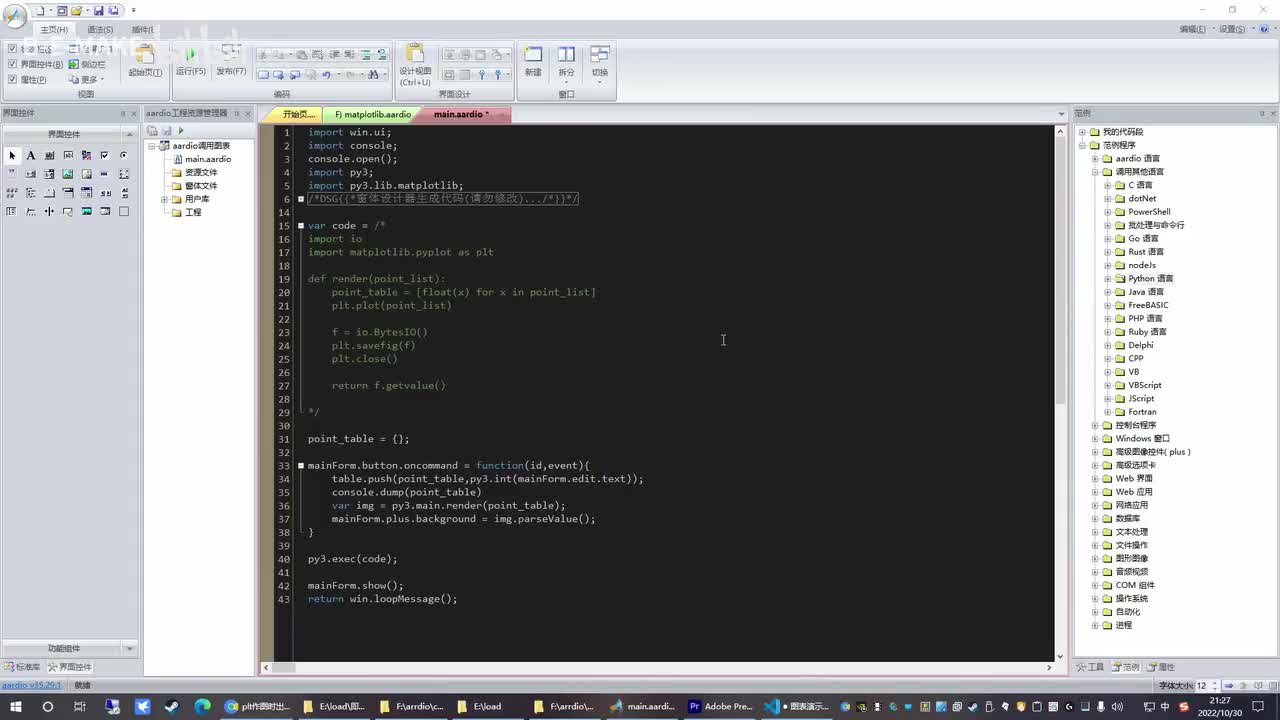Switch to the 开始页 editor tab
The height and width of the screenshot is (720, 1280).
(x=298, y=114)
